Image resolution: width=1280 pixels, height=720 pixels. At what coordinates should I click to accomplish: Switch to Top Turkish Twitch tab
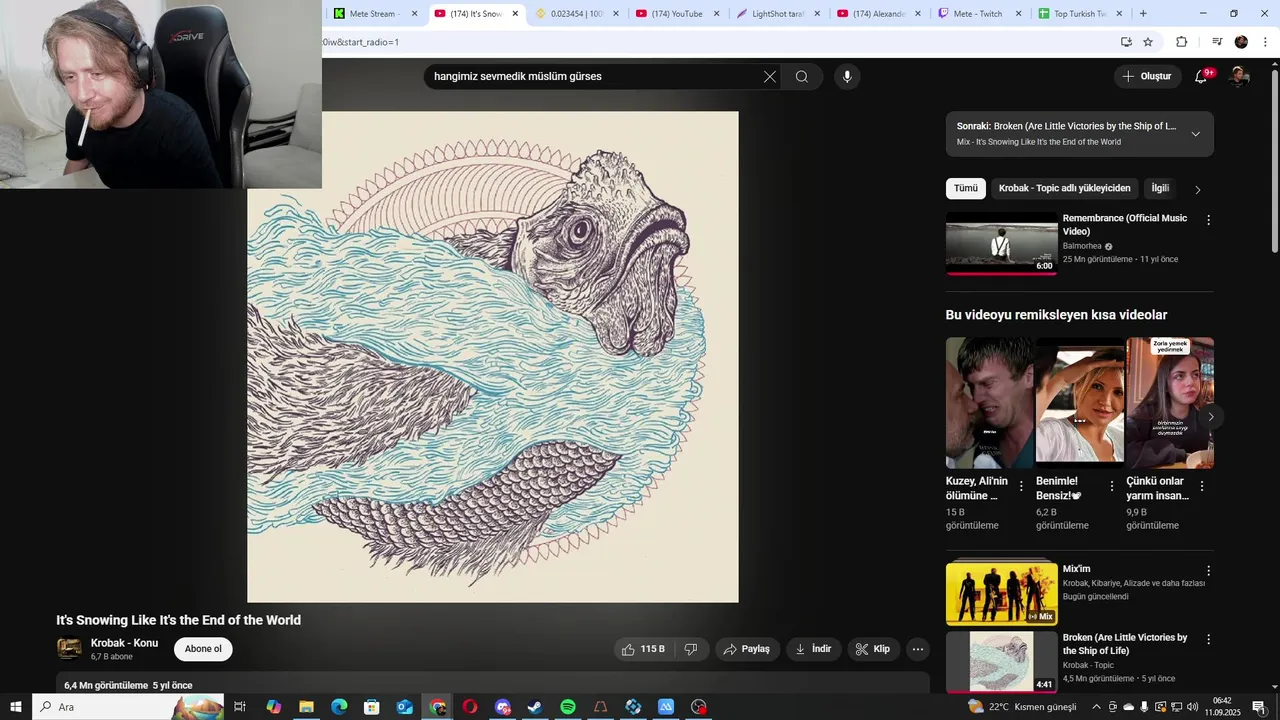(x=1080, y=14)
